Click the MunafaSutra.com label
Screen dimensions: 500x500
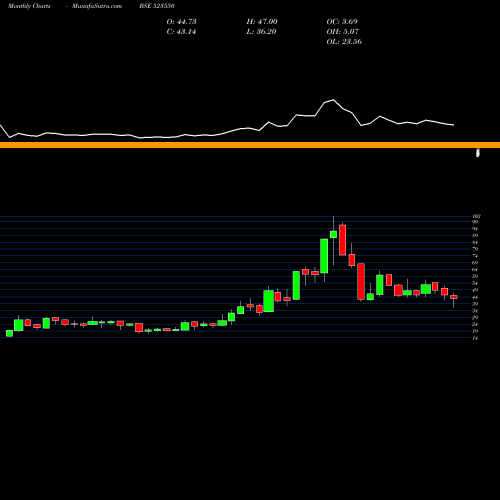pyautogui.click(x=97, y=6)
